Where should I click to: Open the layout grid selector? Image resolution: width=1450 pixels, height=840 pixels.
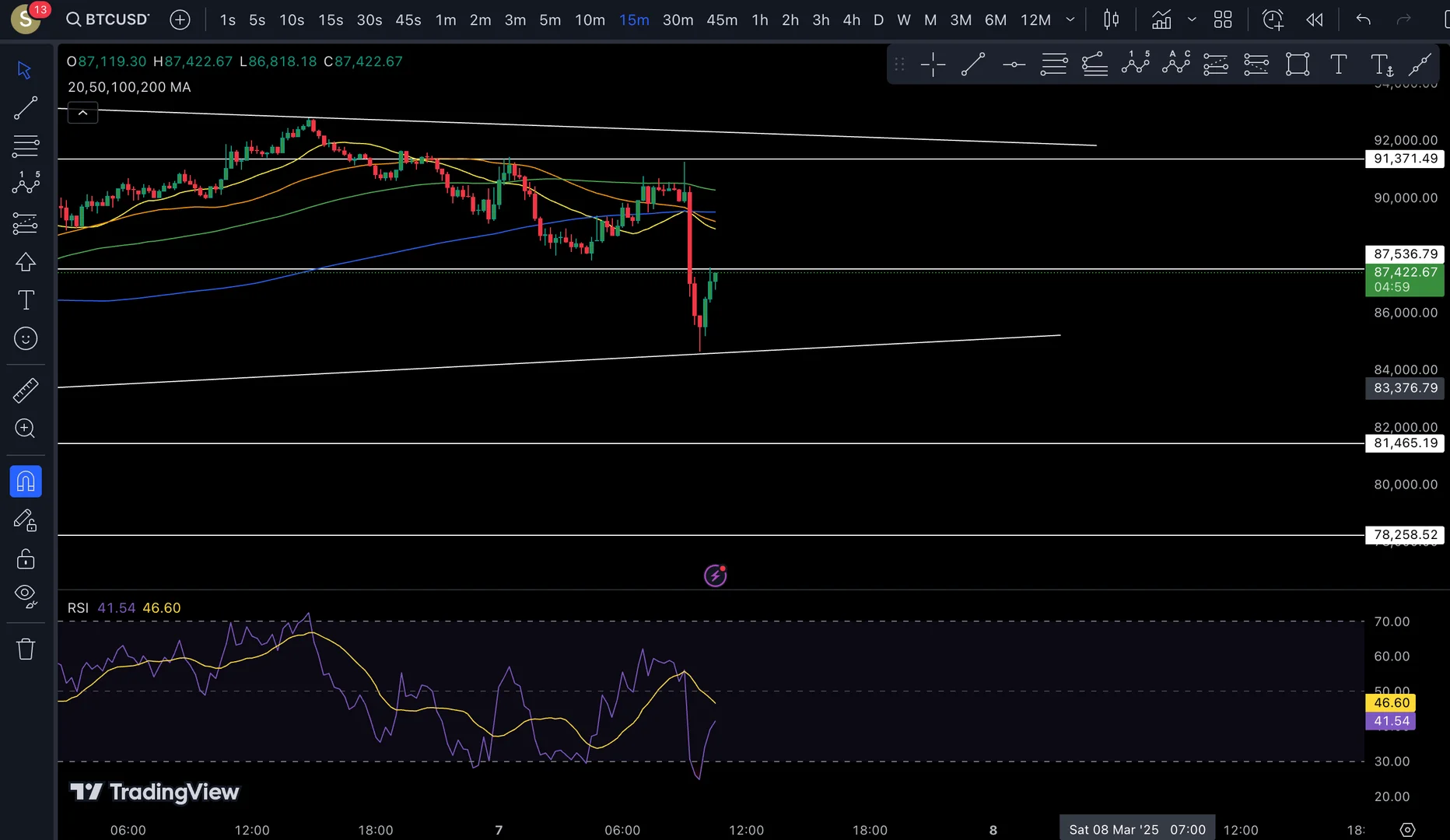1223,19
